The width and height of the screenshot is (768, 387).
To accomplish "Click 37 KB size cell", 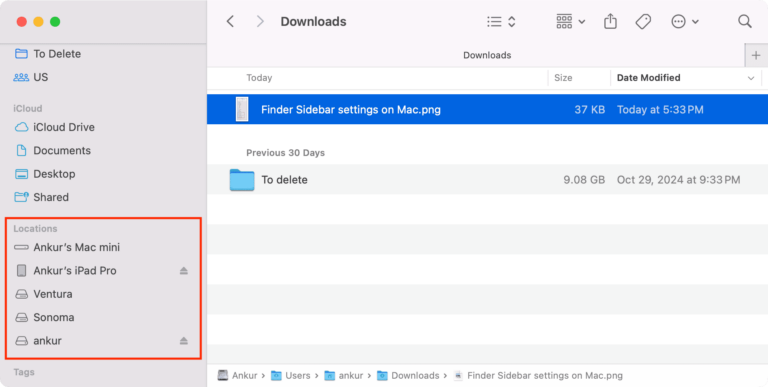I will [589, 110].
